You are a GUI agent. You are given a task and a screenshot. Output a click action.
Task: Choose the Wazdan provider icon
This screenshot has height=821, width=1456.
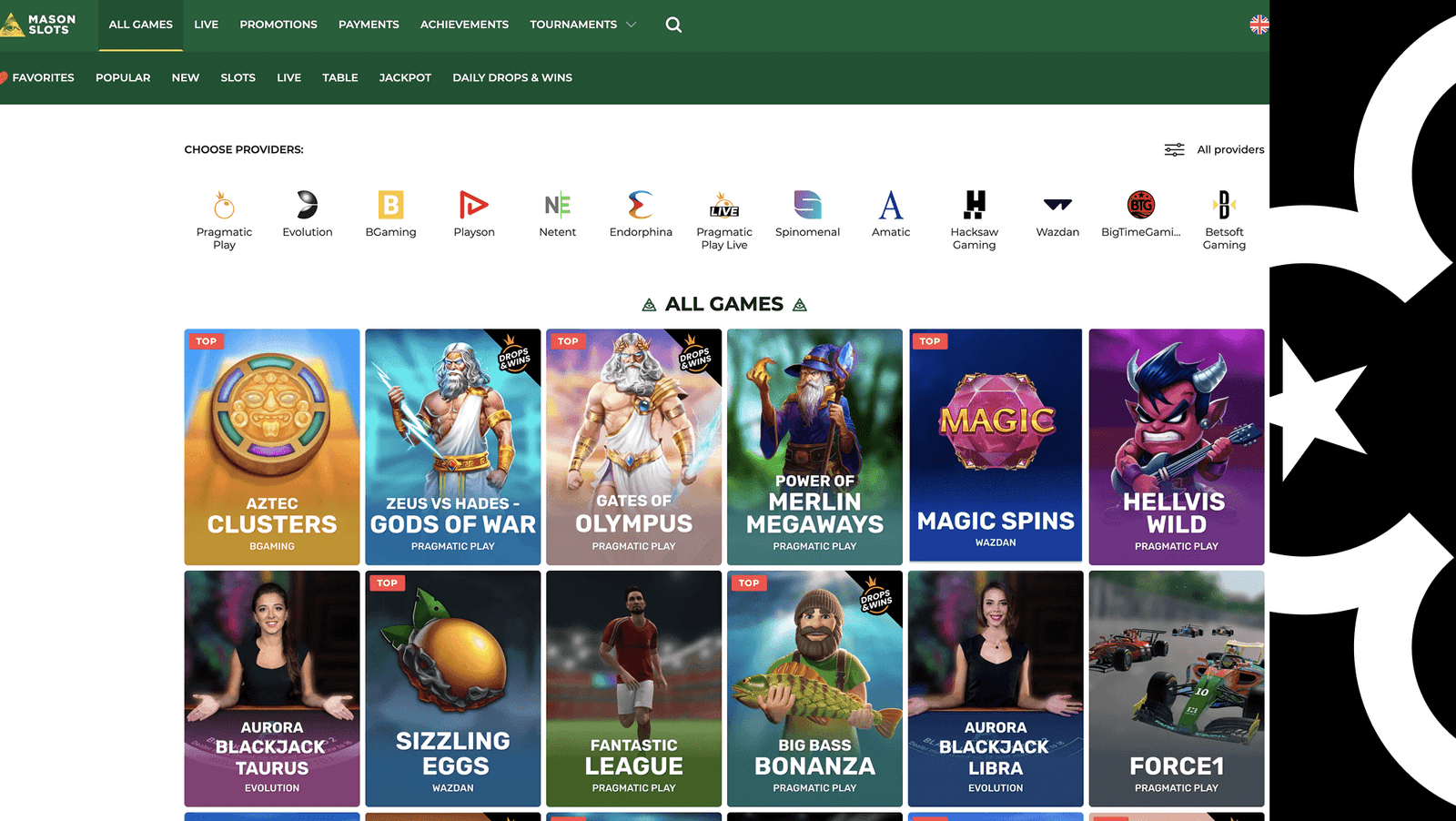click(1057, 206)
